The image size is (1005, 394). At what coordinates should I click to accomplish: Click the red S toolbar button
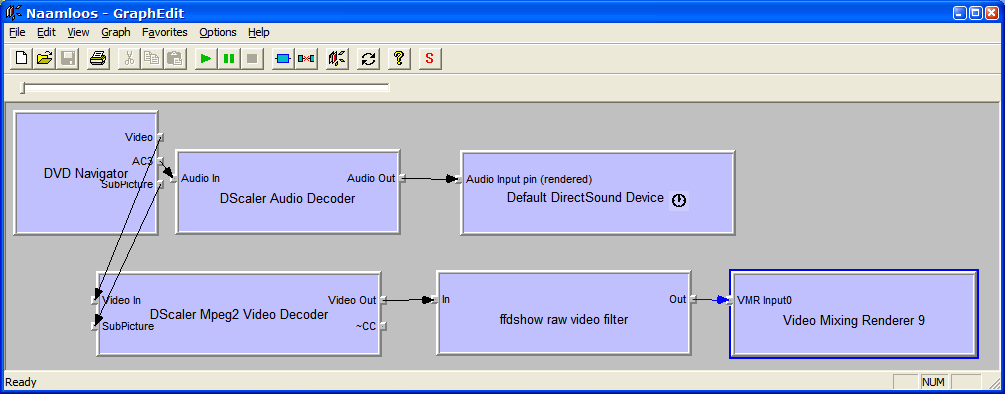coord(429,58)
